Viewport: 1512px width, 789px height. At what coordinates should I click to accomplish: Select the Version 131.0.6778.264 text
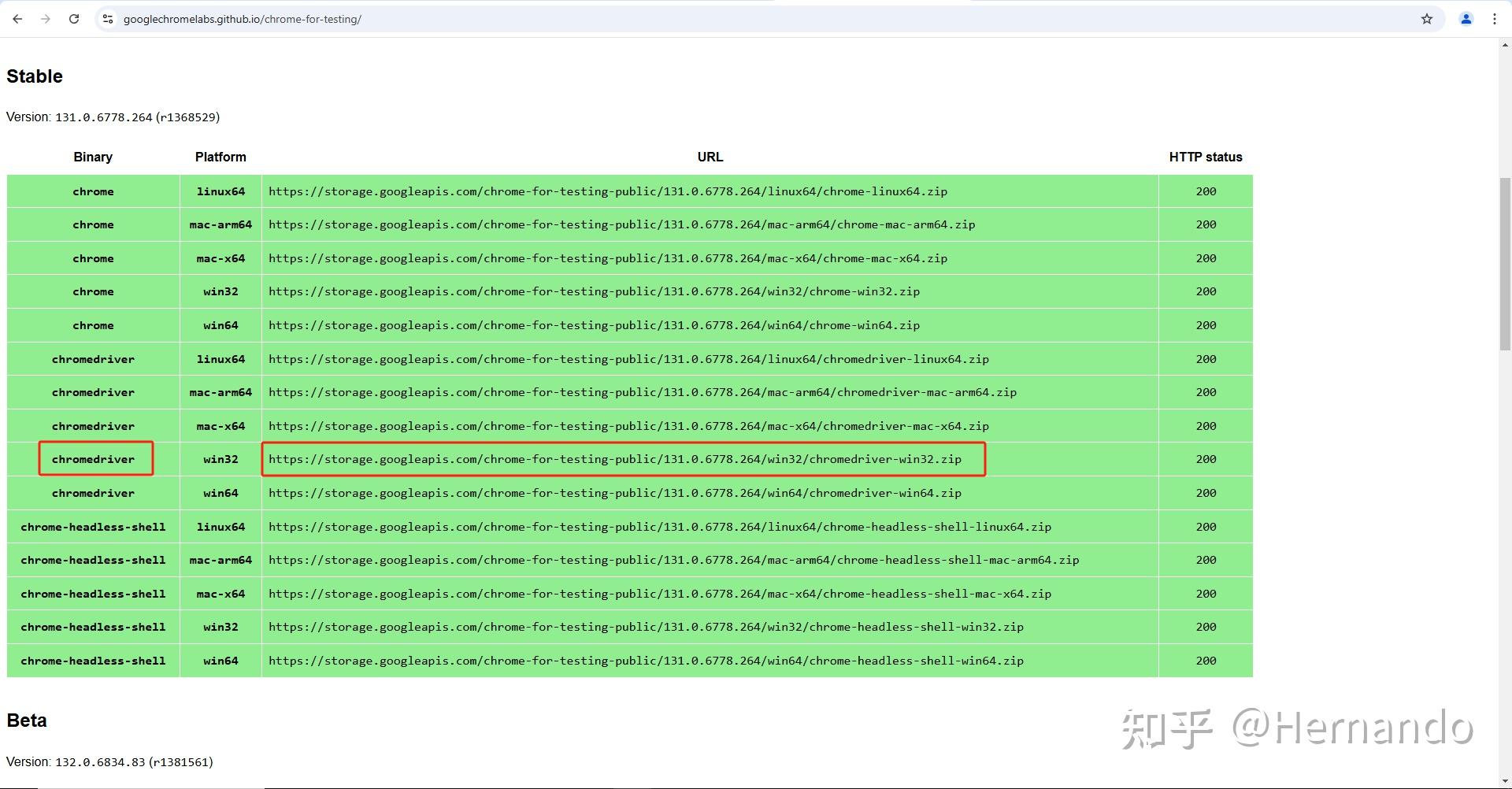click(113, 117)
